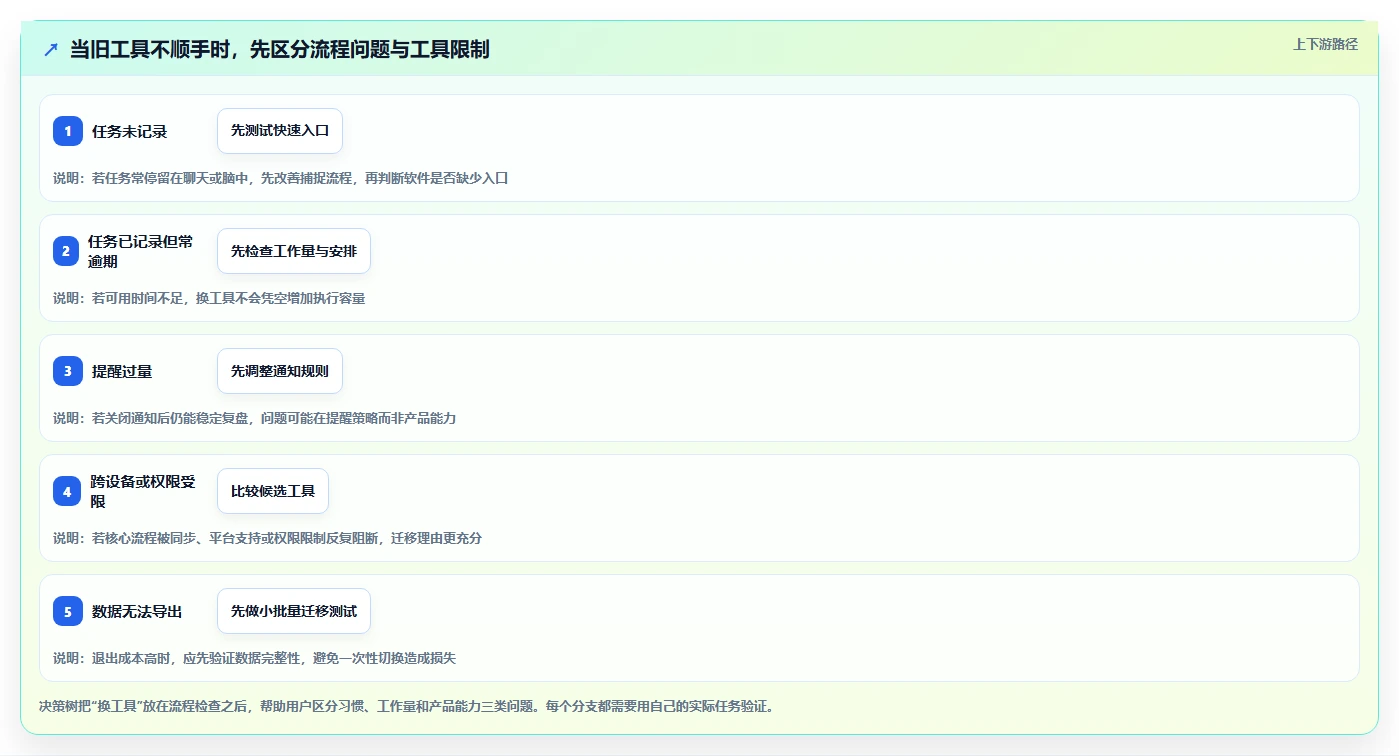Click the 比较候选工具 button
The height and width of the screenshot is (756, 1399).
point(273,491)
